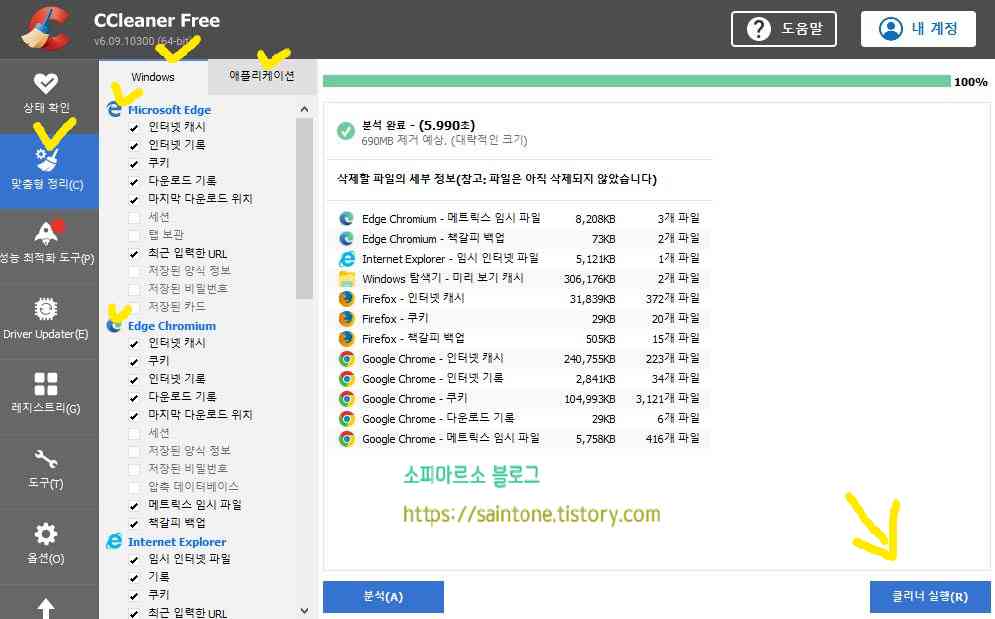Click Chrome icon for 인터넷 캐시 result
995x619 pixels.
[346, 359]
